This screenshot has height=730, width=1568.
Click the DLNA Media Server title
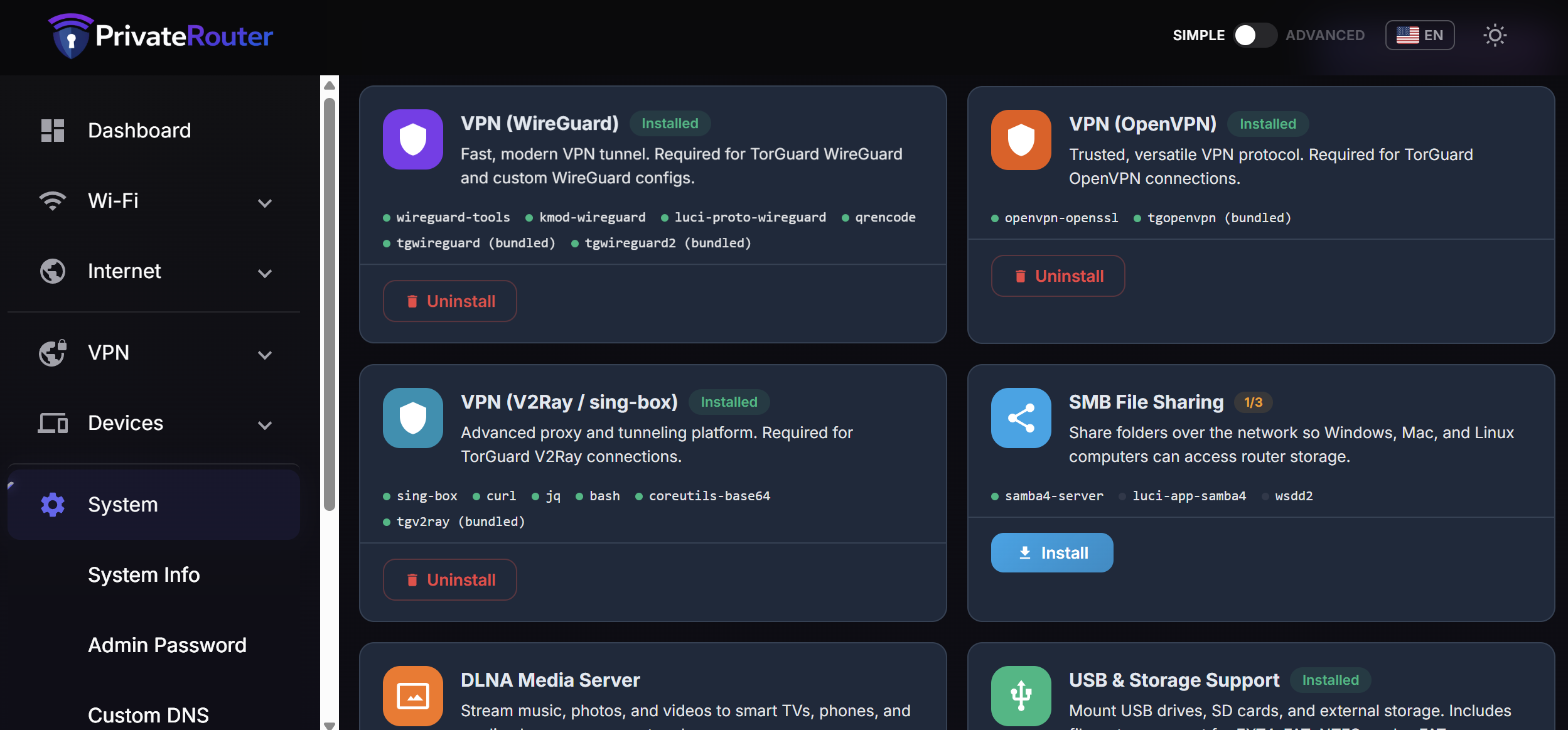pyautogui.click(x=550, y=680)
